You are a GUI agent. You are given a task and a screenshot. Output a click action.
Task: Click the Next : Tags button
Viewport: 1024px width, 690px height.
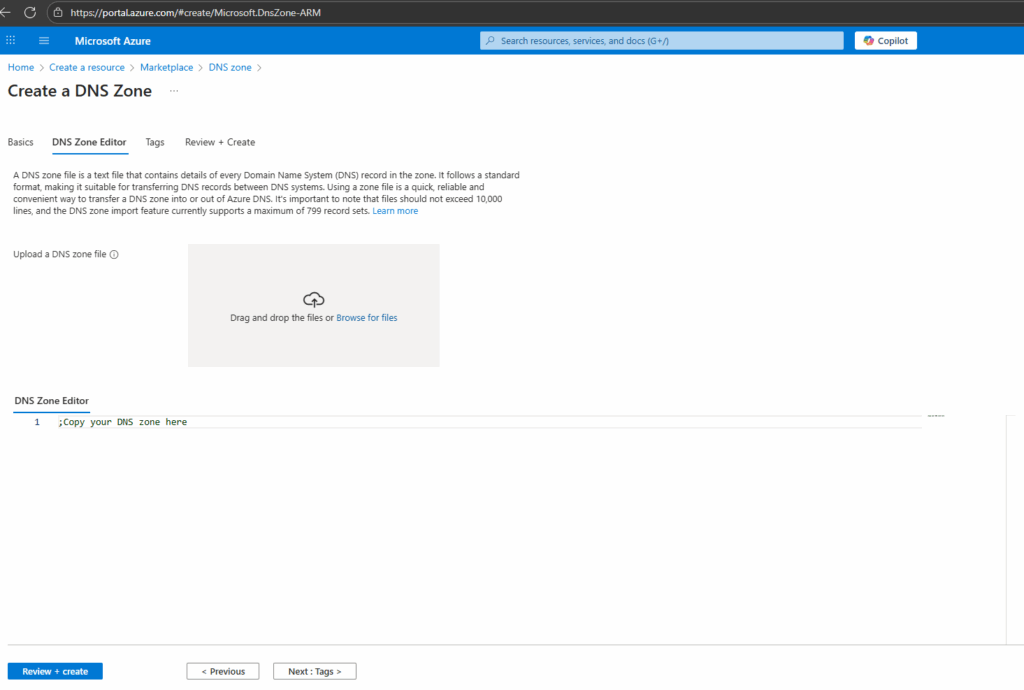tap(314, 671)
